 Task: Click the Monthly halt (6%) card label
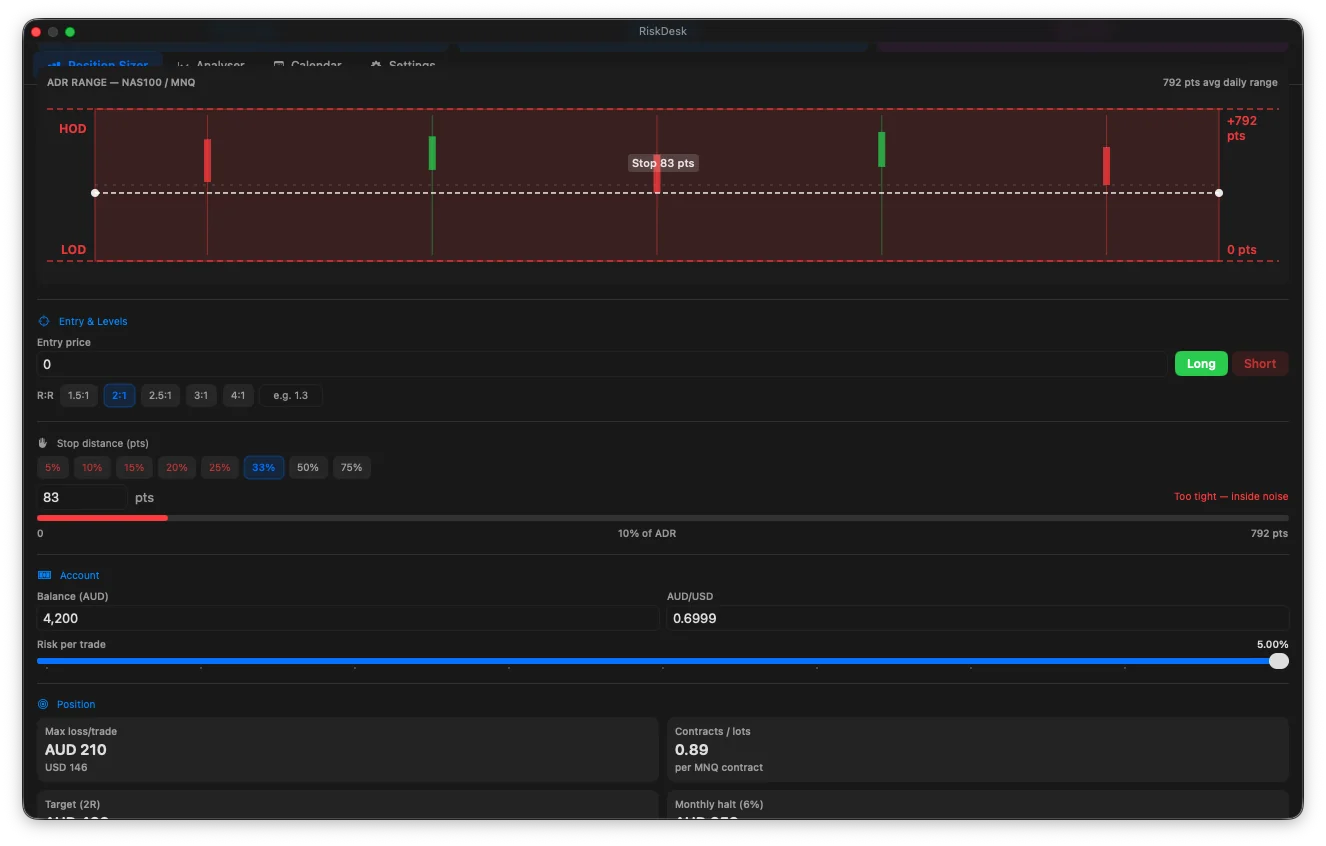click(x=719, y=805)
